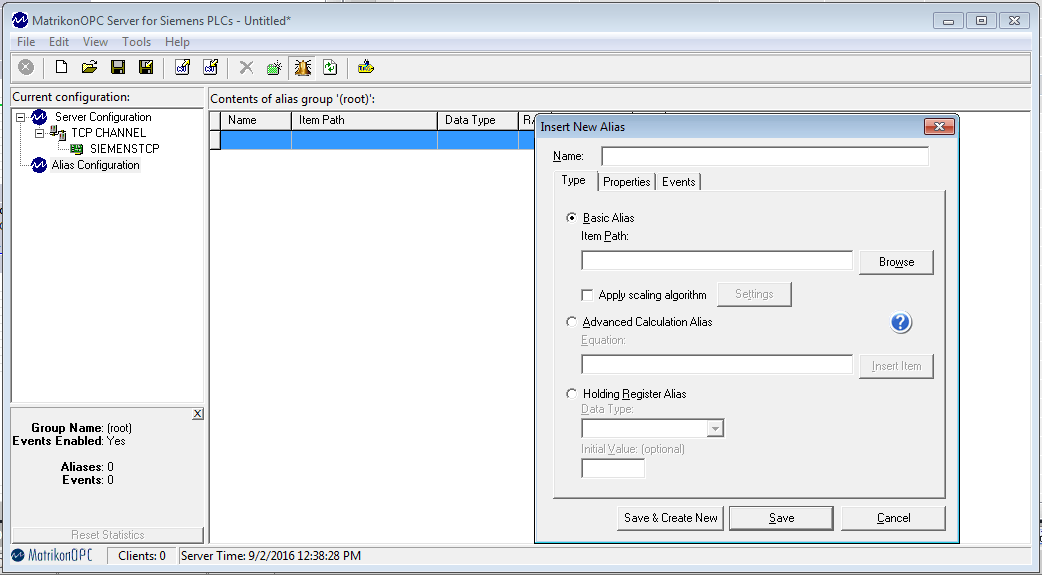Enable the Apply scaling algorithm checkbox
Image resolution: width=1042 pixels, height=575 pixels.
tap(587, 294)
